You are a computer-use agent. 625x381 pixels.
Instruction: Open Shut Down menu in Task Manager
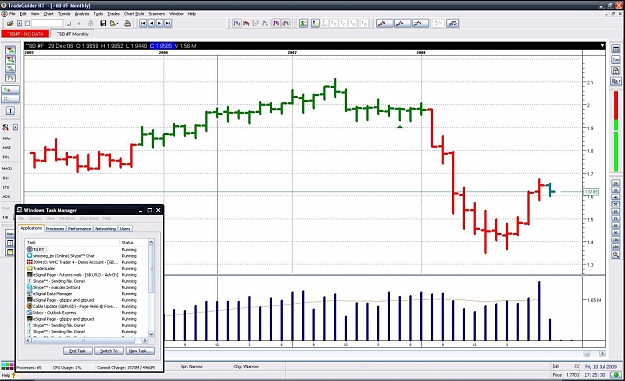click(89, 218)
